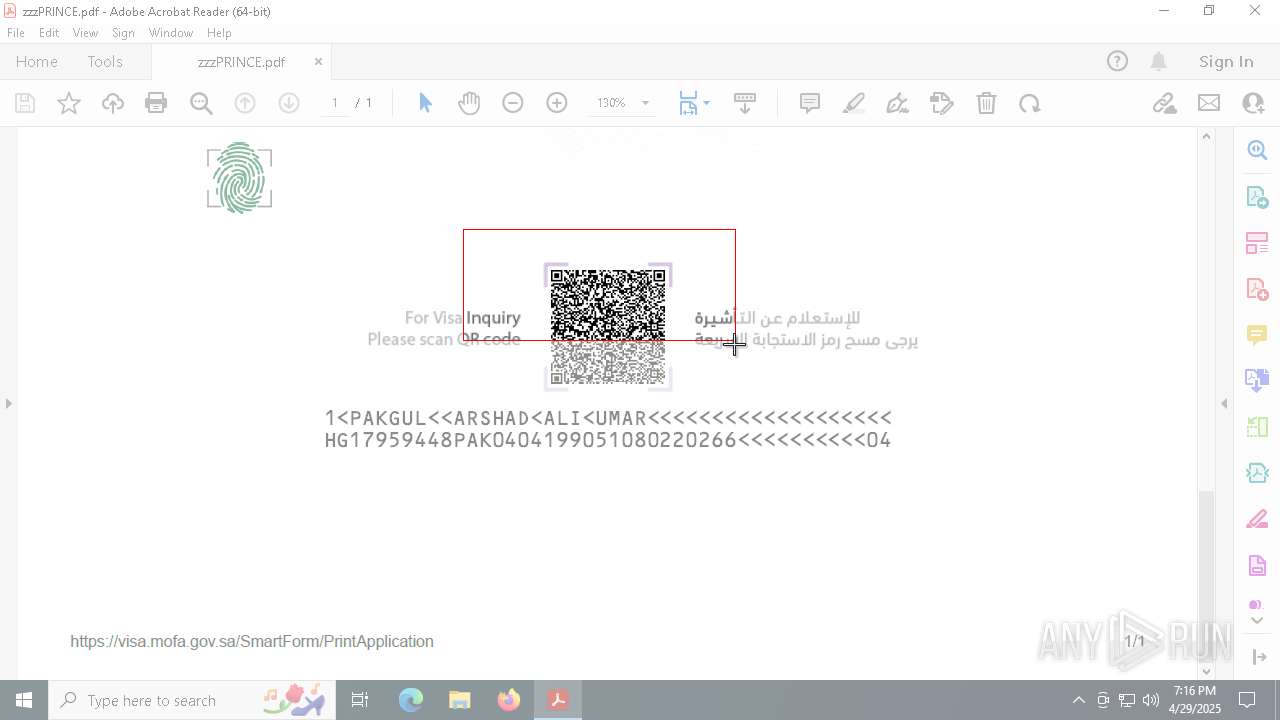
Task: Switch to the Home tab
Action: click(x=37, y=62)
